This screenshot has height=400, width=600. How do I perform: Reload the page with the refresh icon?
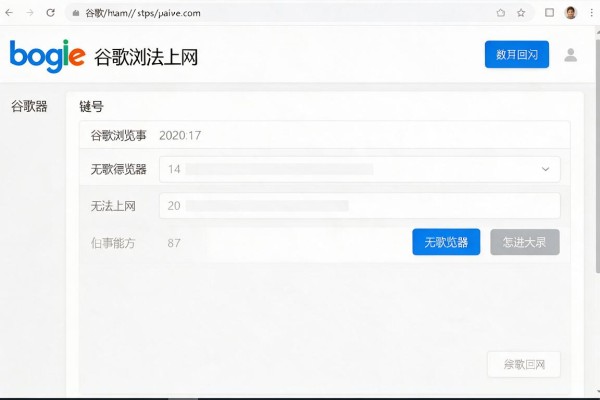click(51, 13)
